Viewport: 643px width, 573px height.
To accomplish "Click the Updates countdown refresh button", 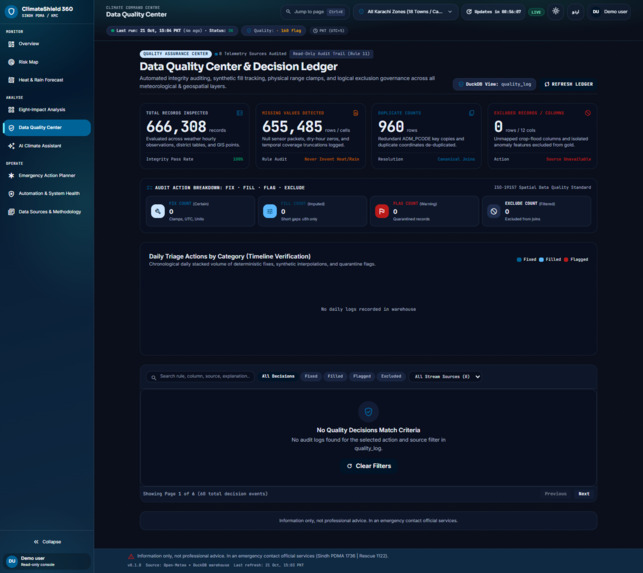I will pyautogui.click(x=493, y=12).
